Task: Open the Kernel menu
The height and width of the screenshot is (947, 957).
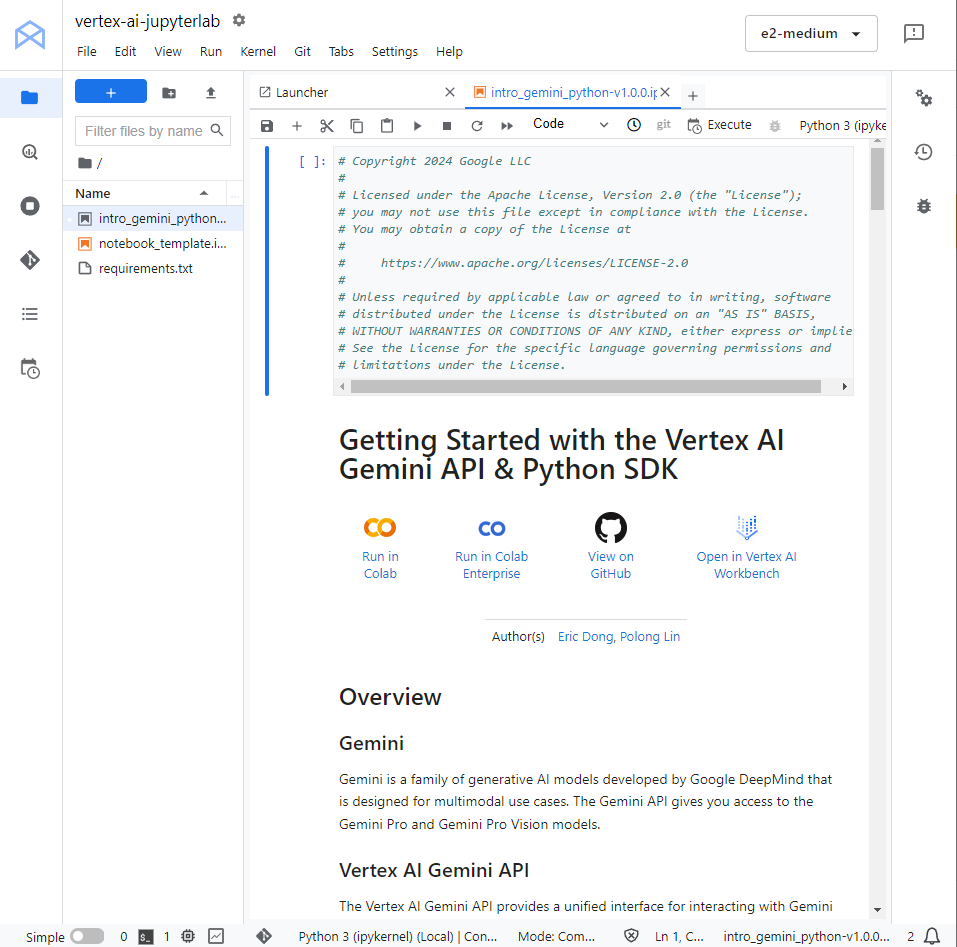Action: click(258, 52)
